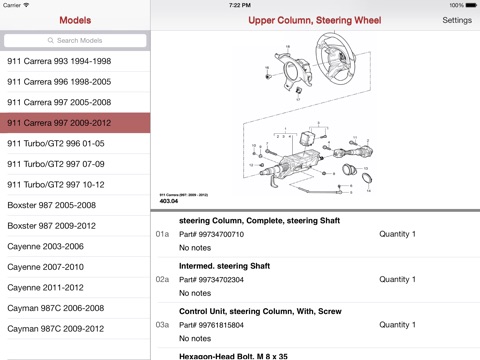Choose 911 Carrera 997 2005-2008
Image resolution: width=480 pixels, height=360 pixels.
[x=75, y=102]
